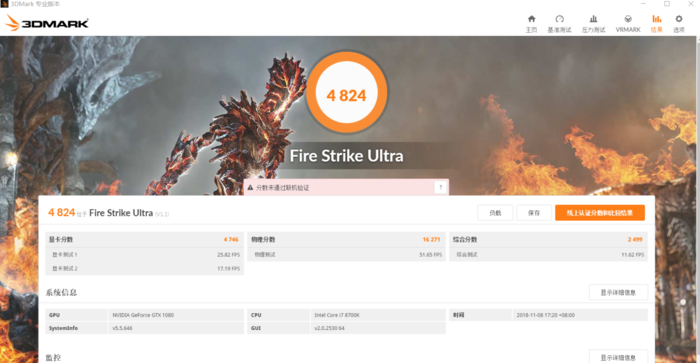Click the graphics score value 4 746

point(231,240)
